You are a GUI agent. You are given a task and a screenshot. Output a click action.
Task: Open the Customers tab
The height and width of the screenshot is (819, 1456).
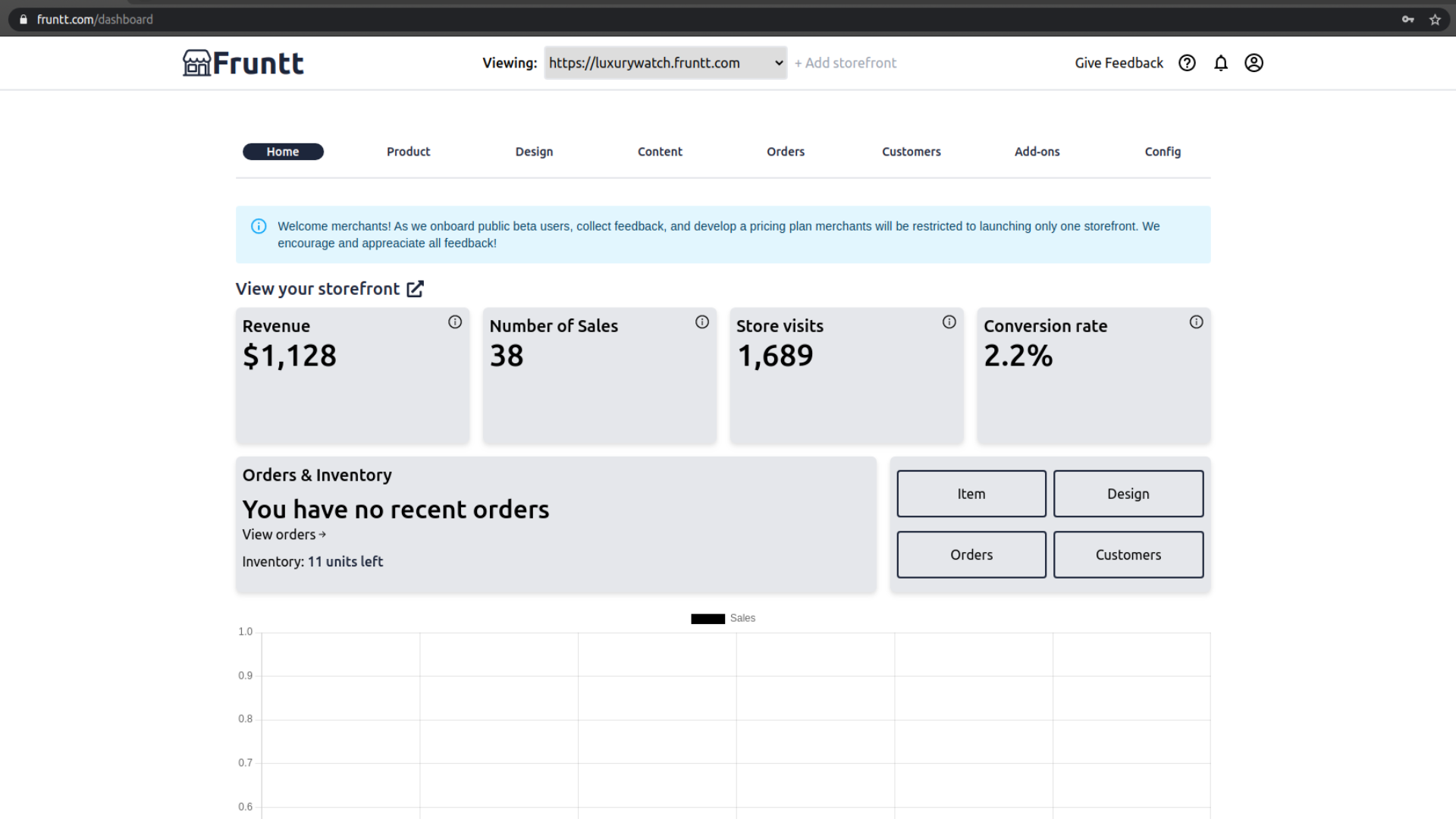point(912,152)
